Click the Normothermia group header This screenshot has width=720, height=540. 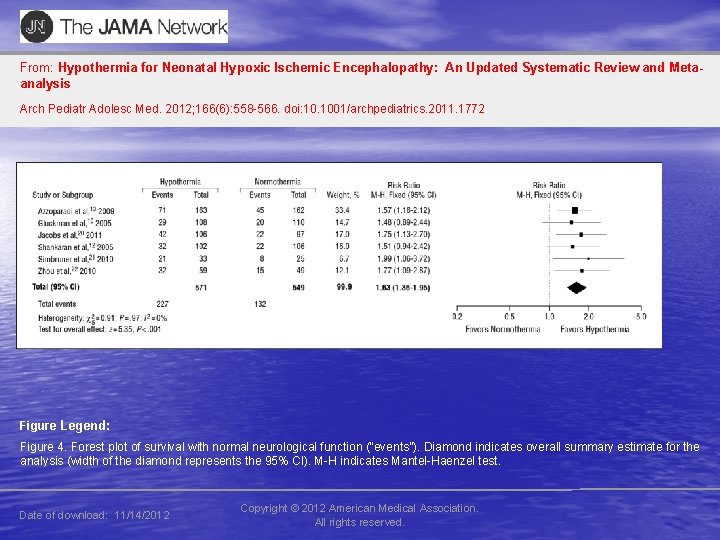277,181
